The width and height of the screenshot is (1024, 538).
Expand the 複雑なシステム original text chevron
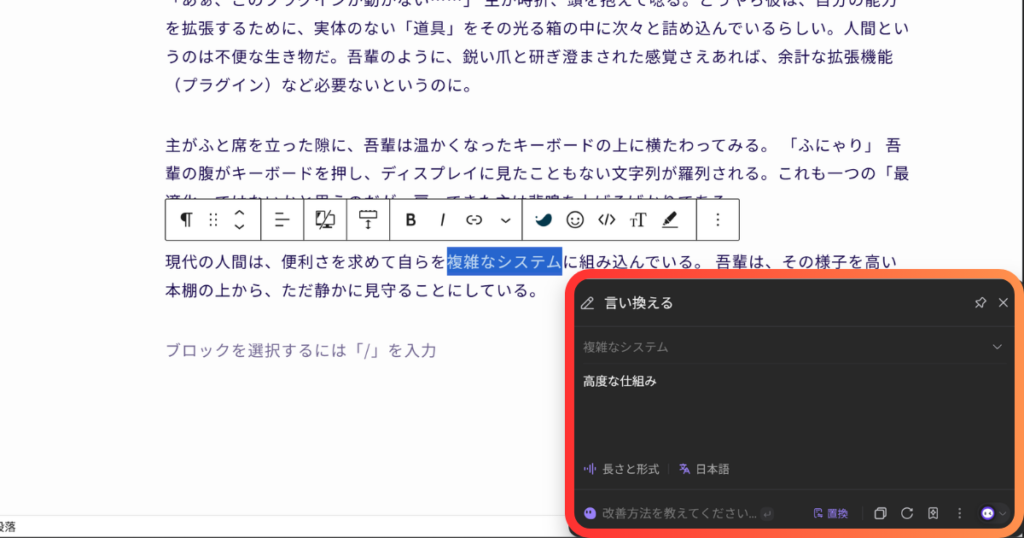point(996,347)
